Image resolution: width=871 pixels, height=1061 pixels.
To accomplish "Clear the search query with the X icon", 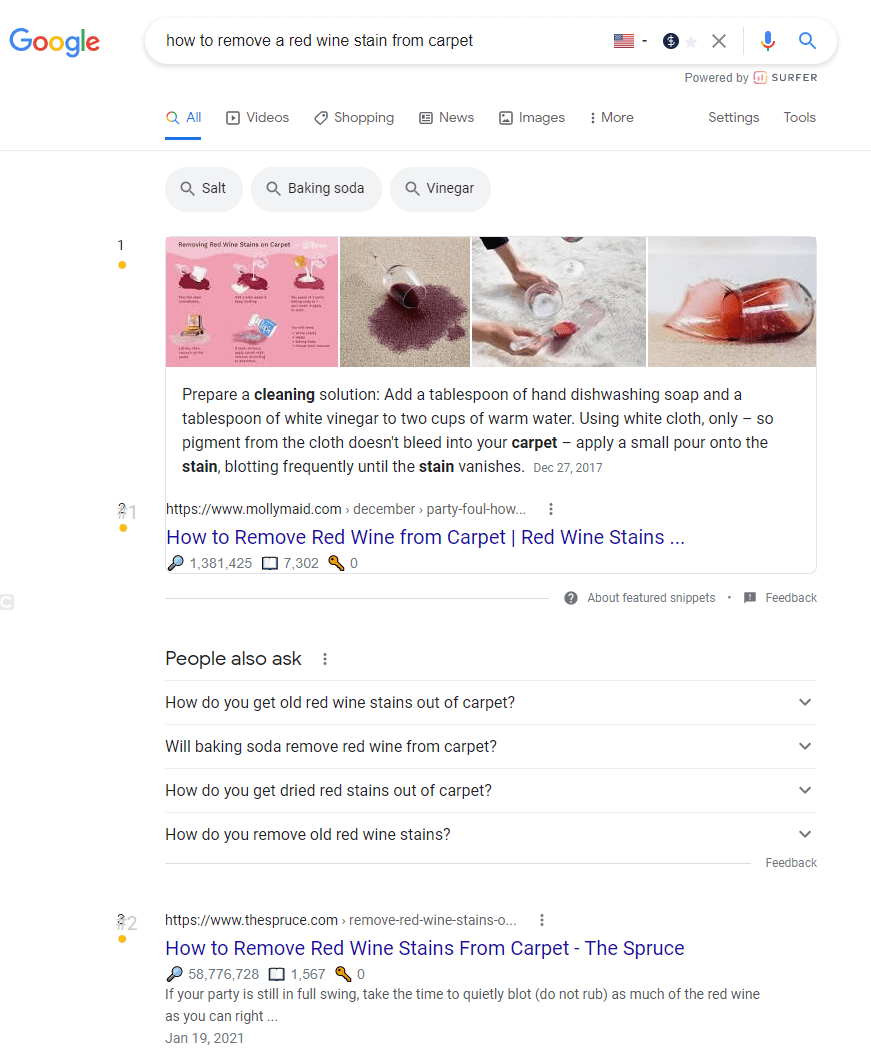I will point(719,41).
